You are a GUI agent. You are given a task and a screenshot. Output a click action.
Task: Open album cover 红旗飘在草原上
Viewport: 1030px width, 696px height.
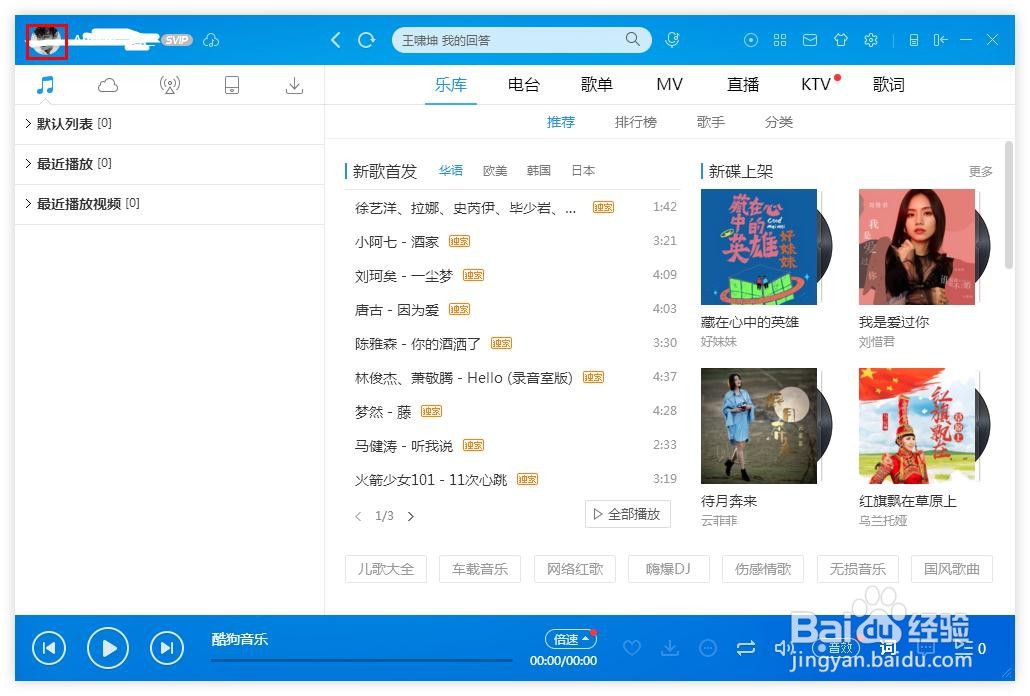click(x=917, y=425)
